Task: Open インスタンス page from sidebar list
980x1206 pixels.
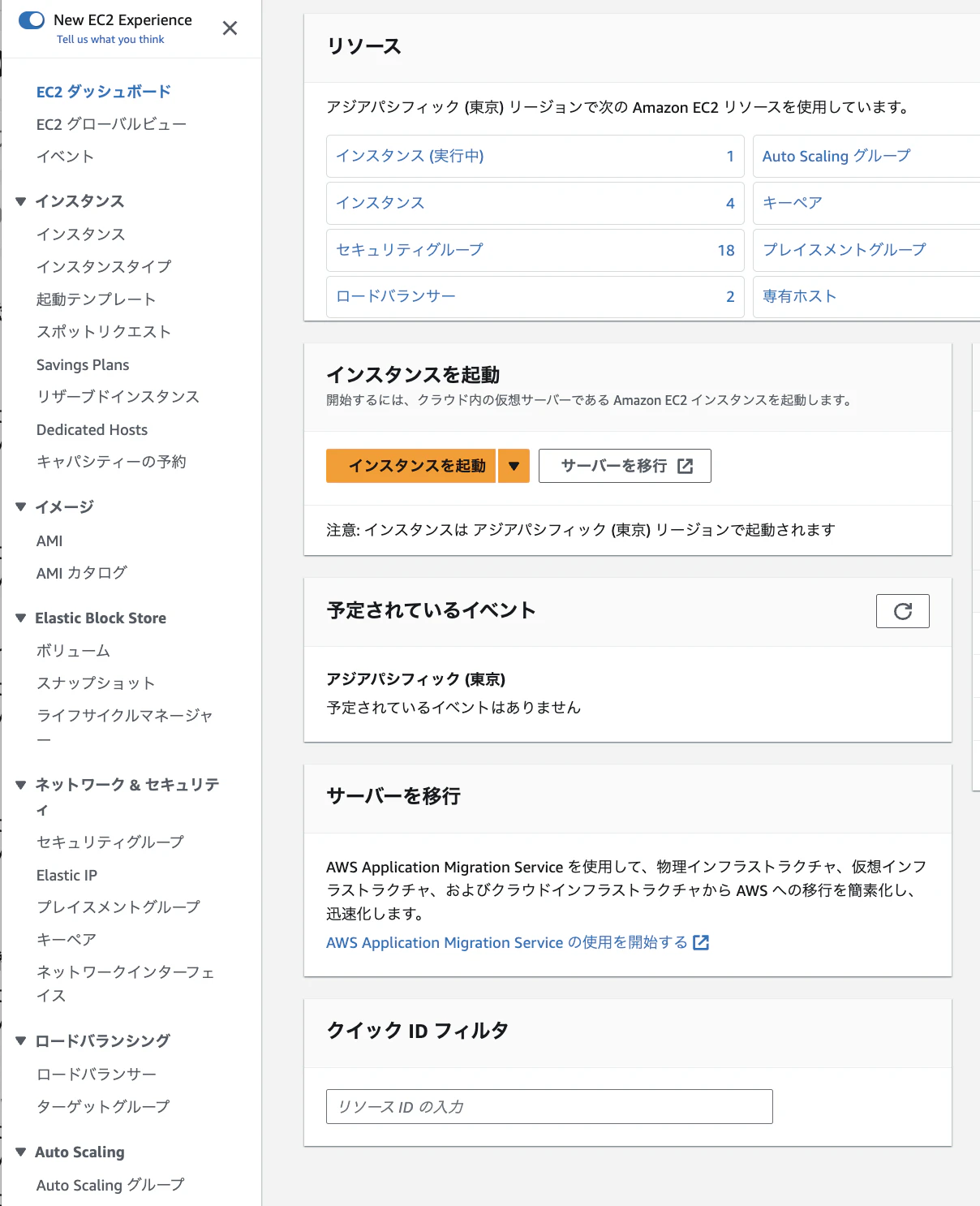Action: point(80,235)
